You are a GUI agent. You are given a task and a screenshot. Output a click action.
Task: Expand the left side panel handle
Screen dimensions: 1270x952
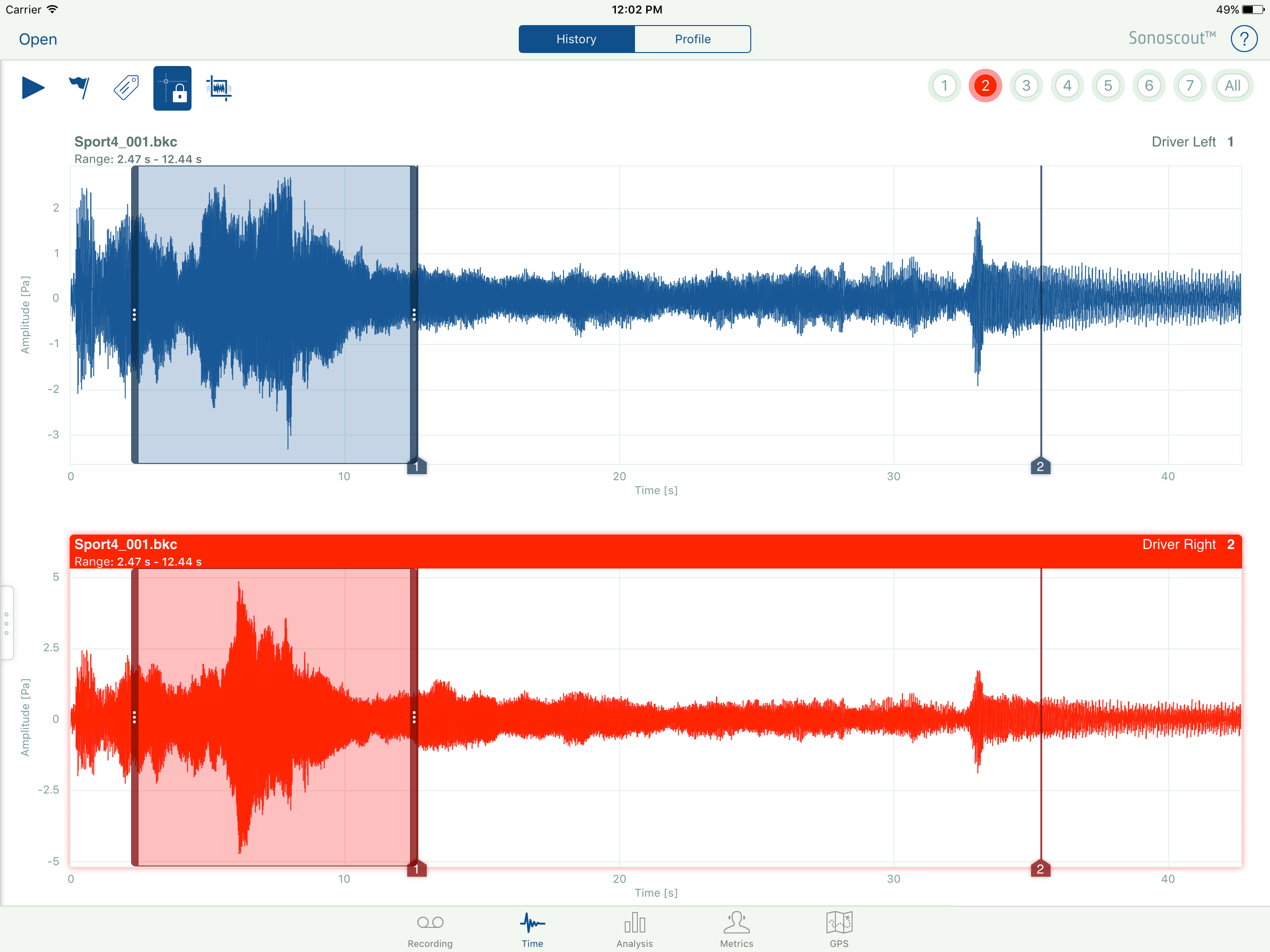click(x=7, y=623)
